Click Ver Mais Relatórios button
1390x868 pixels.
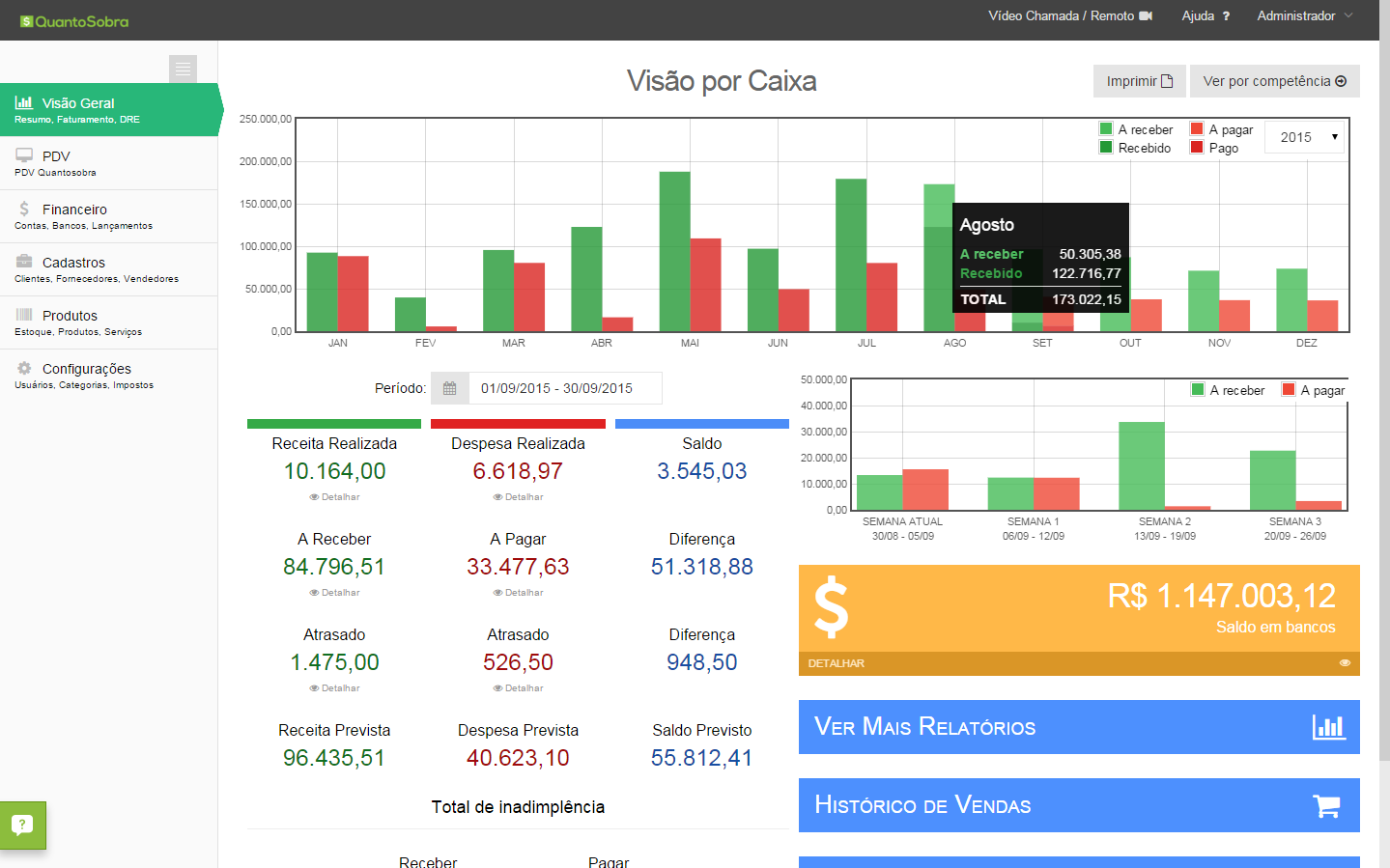1079,727
